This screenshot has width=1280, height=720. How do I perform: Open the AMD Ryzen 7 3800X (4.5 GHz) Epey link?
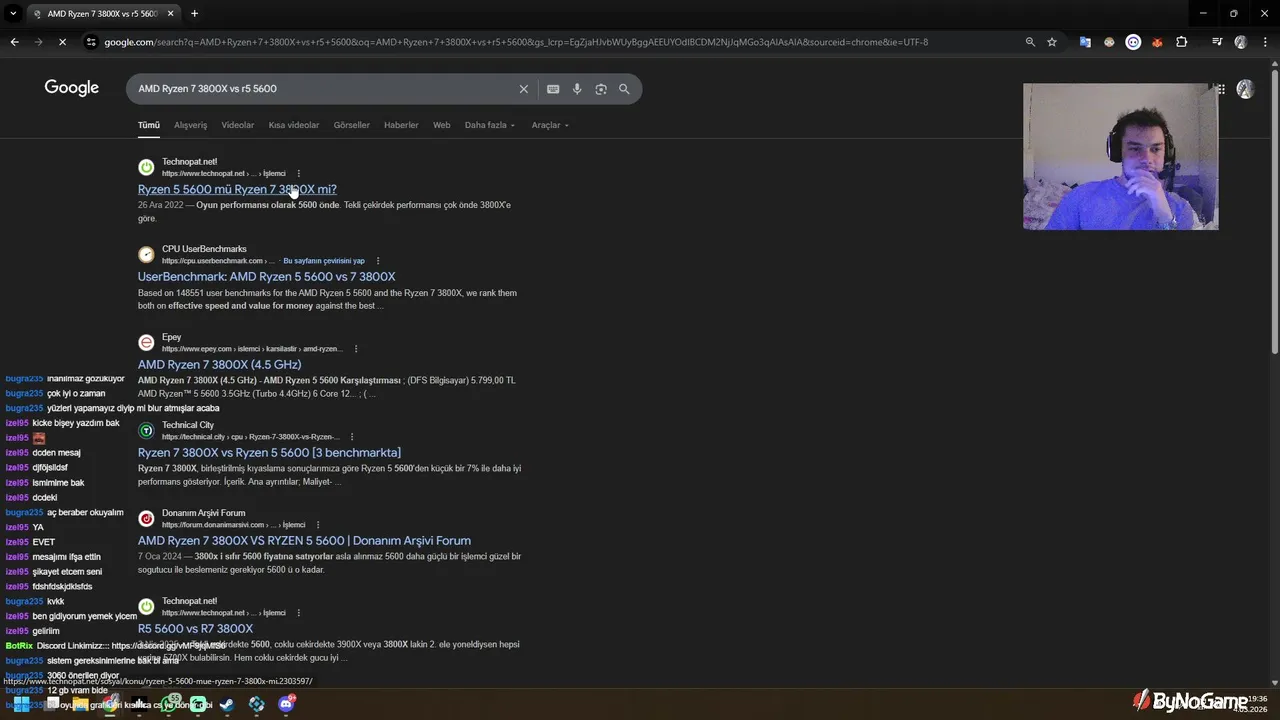pos(219,365)
